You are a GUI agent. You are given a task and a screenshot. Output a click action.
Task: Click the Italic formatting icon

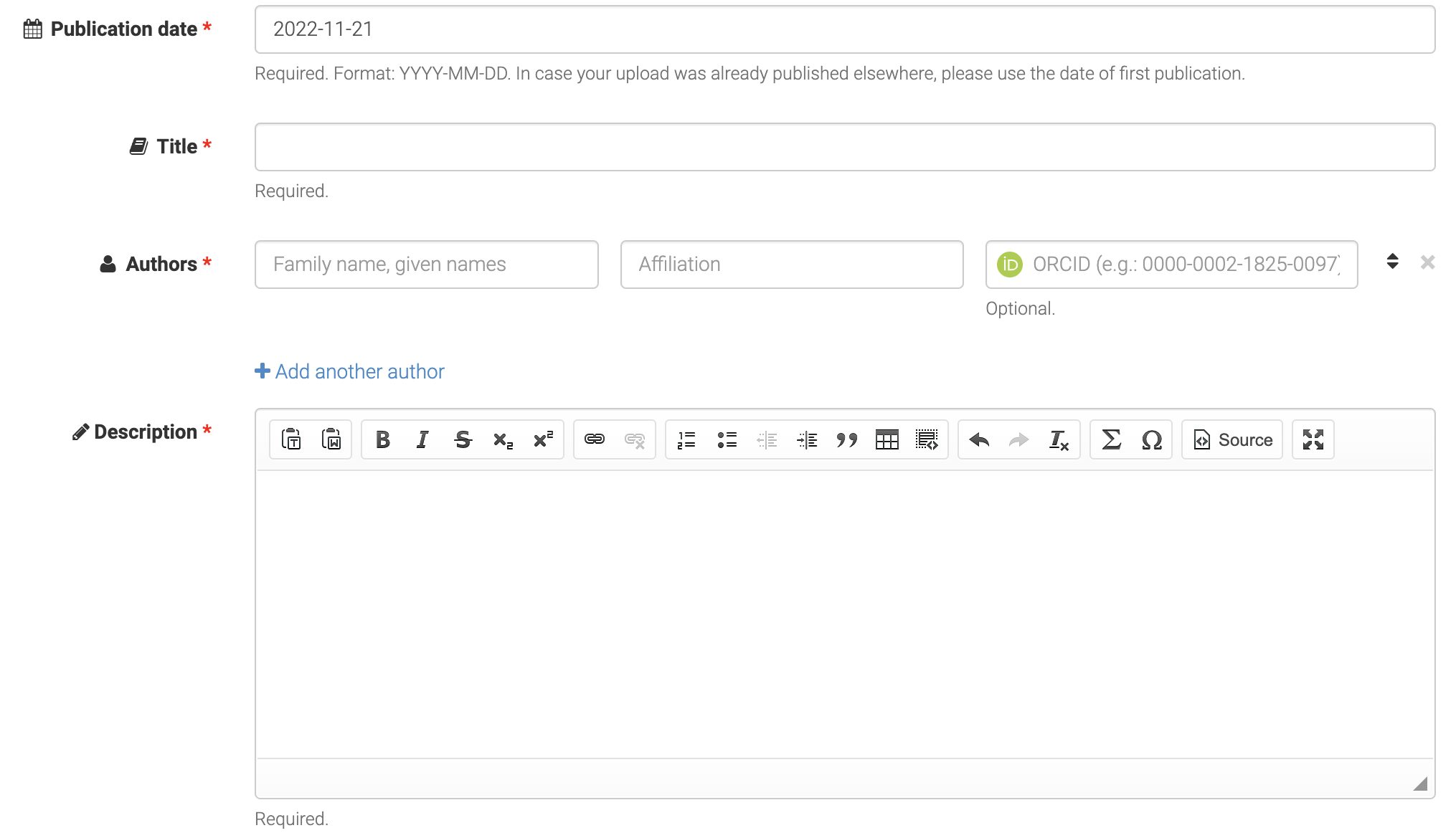(422, 440)
